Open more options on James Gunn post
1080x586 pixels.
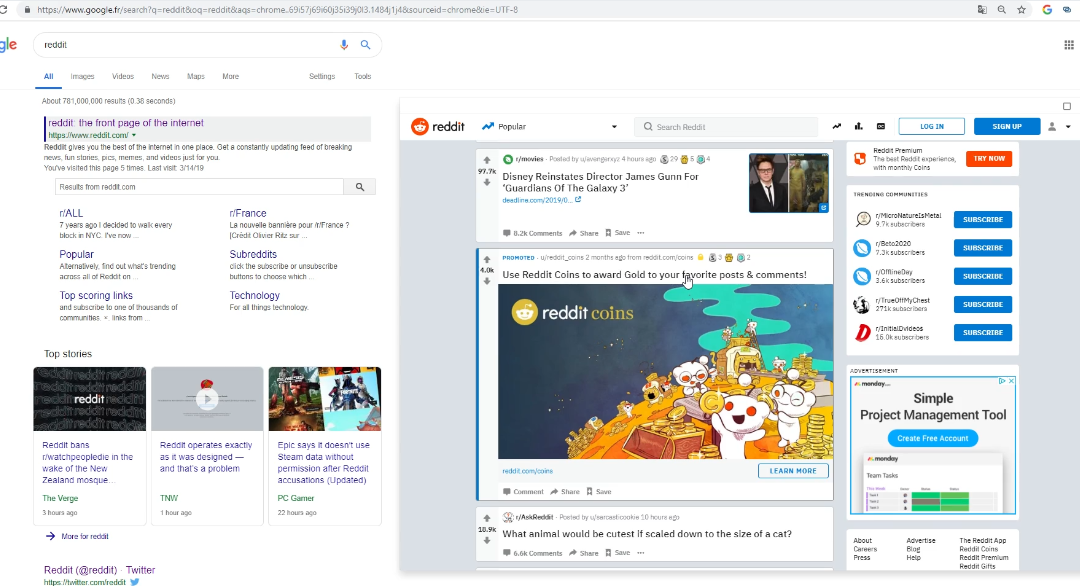[641, 233]
